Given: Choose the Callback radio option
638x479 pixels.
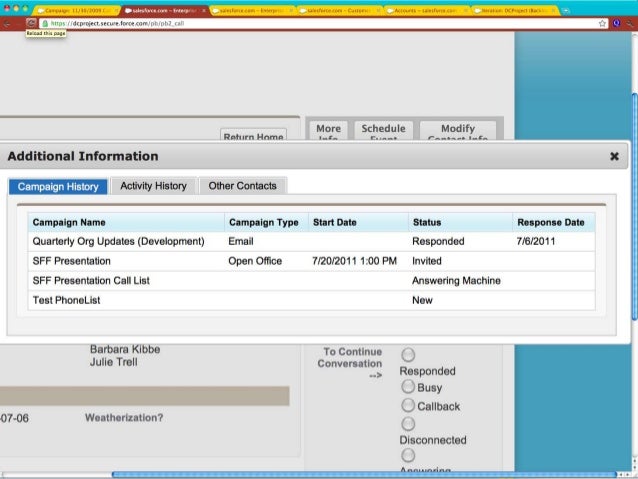Looking at the screenshot, I should pos(407,406).
